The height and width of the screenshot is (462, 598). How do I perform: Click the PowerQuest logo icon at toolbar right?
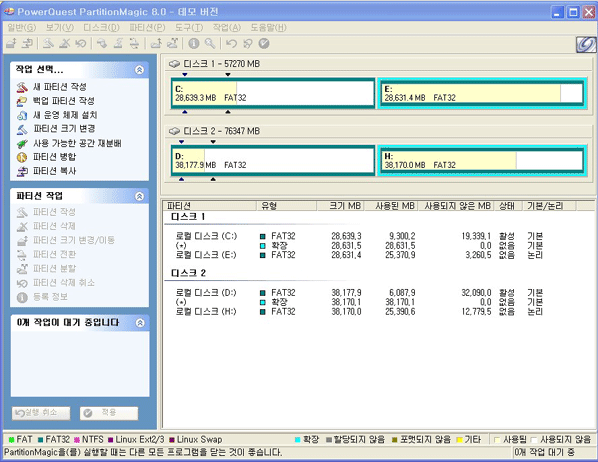pos(586,45)
